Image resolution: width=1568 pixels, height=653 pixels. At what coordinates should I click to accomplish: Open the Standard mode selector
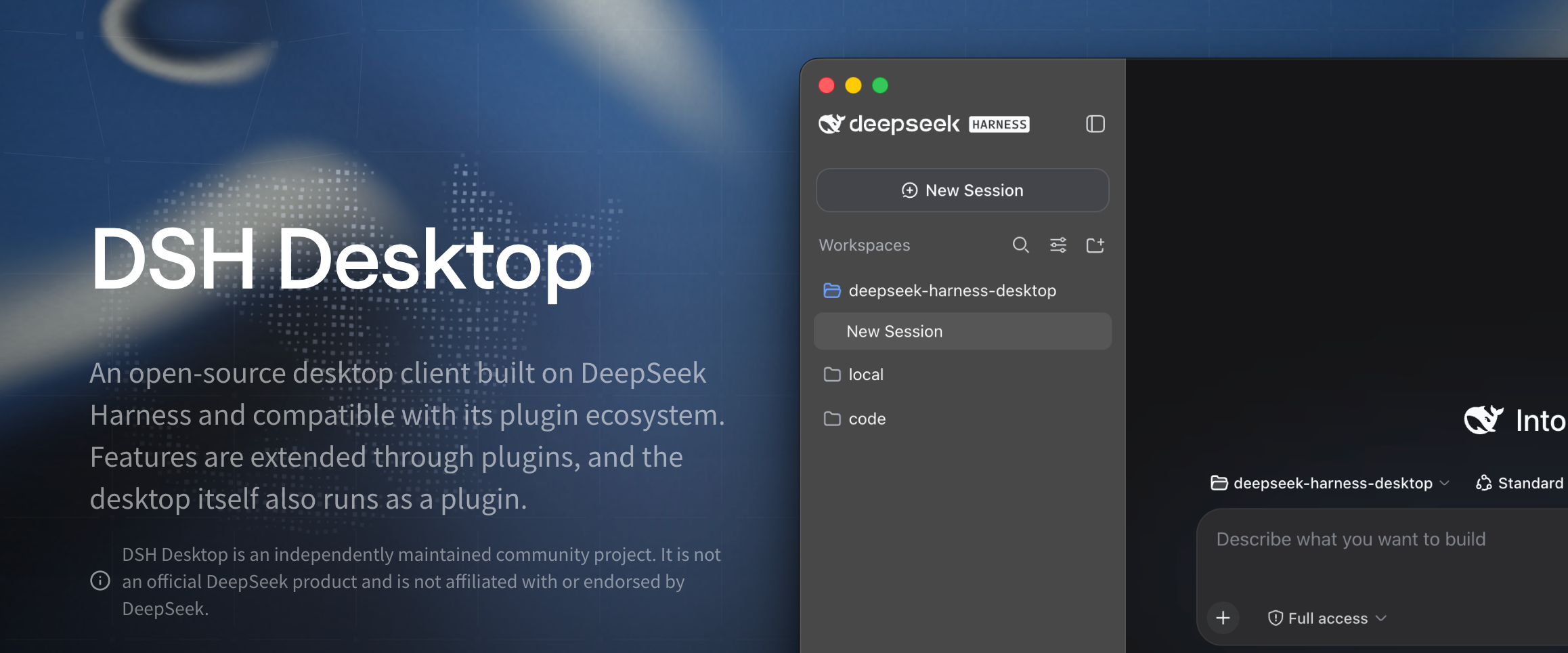click(1521, 483)
